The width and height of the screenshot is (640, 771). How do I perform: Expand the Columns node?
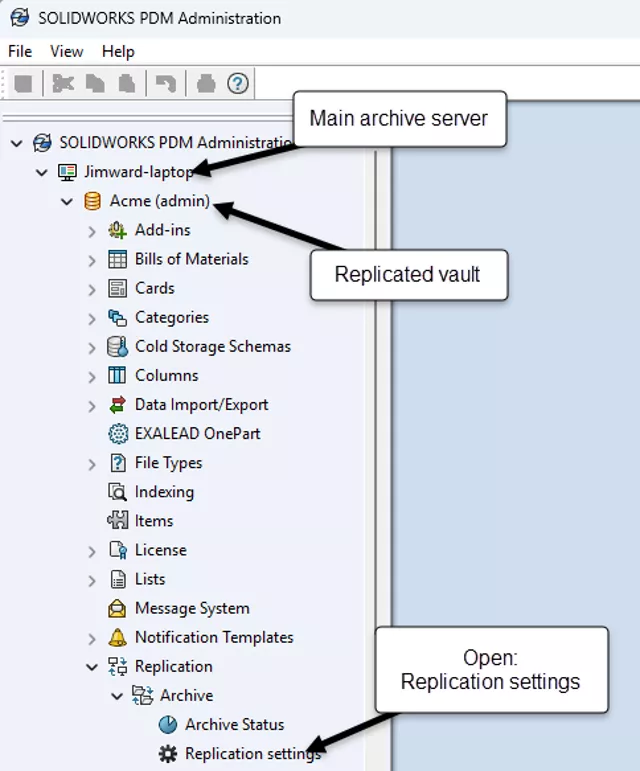(92, 377)
